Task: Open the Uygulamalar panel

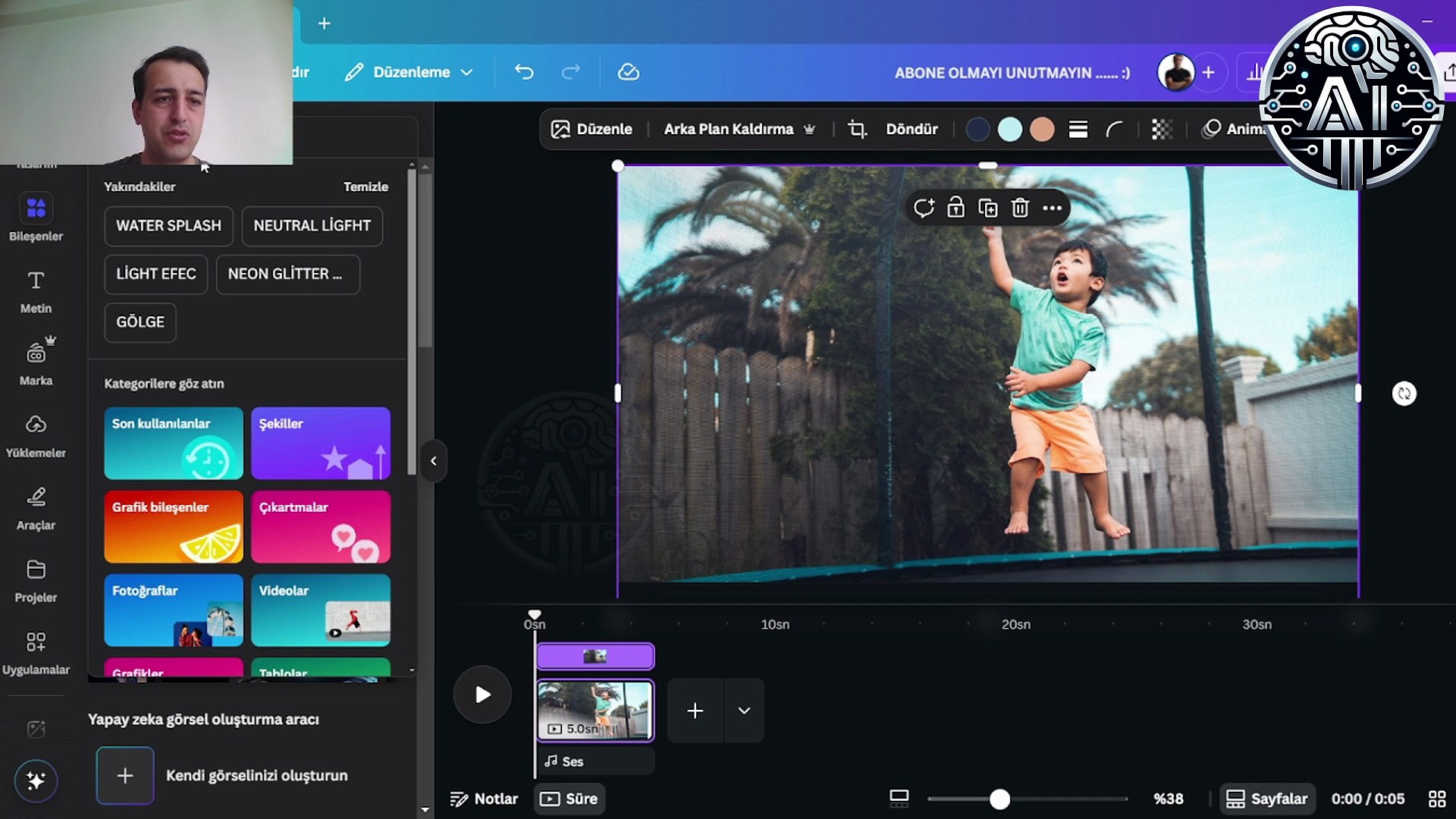Action: [x=36, y=648]
